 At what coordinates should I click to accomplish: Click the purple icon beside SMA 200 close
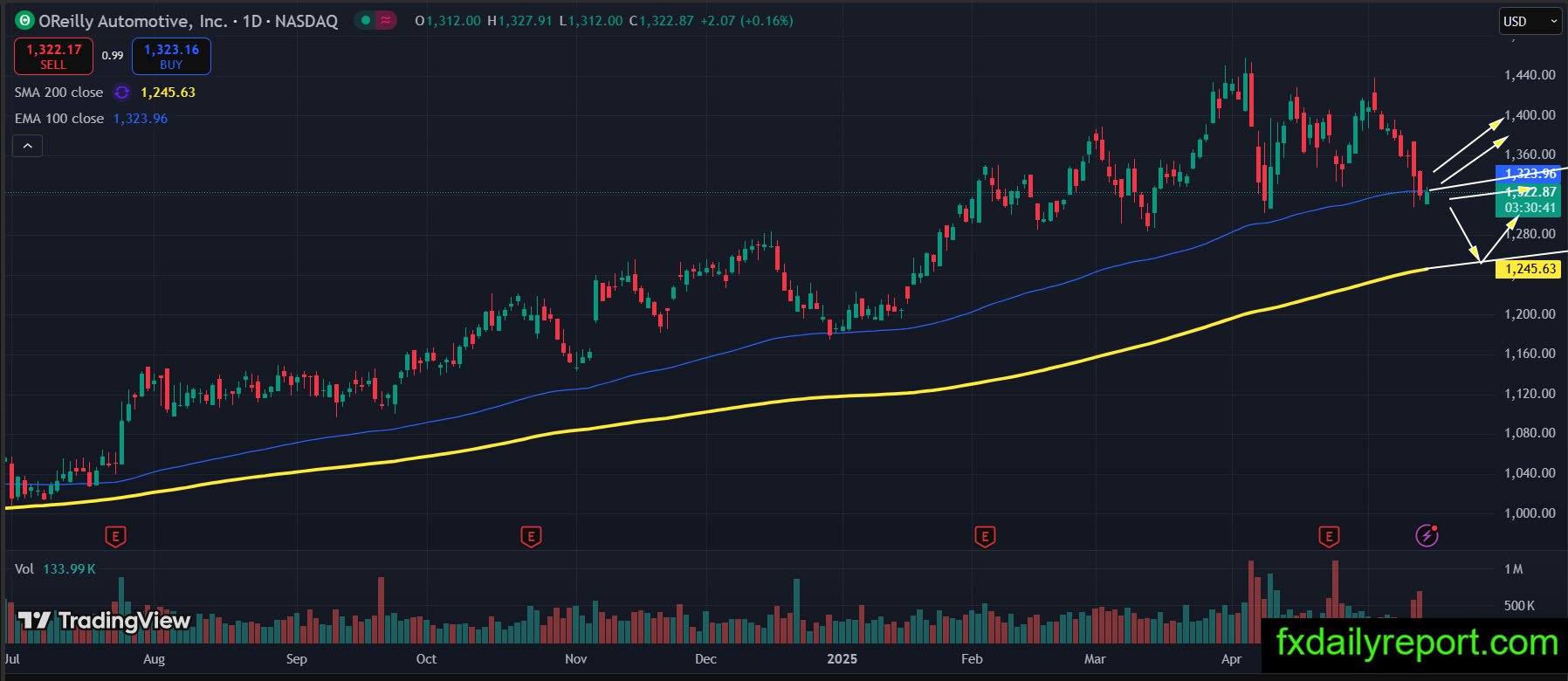pyautogui.click(x=122, y=93)
